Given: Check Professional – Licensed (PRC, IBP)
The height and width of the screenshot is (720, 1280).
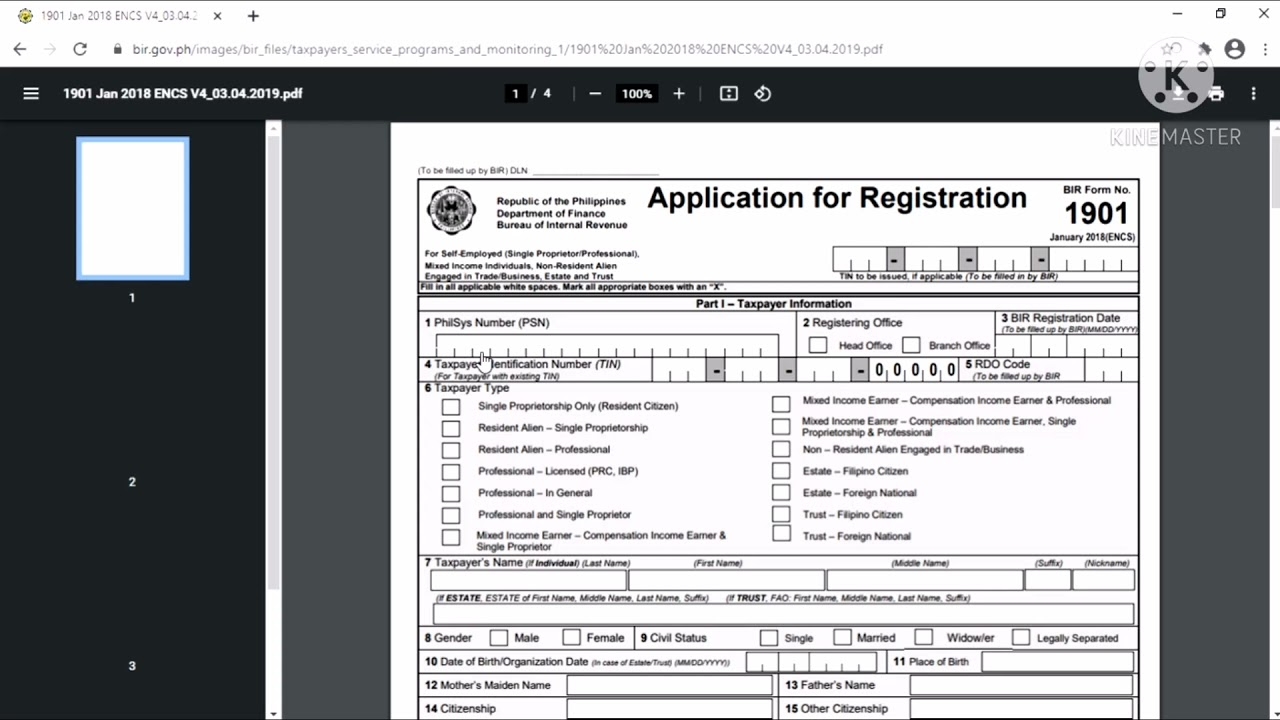Looking at the screenshot, I should [x=451, y=471].
